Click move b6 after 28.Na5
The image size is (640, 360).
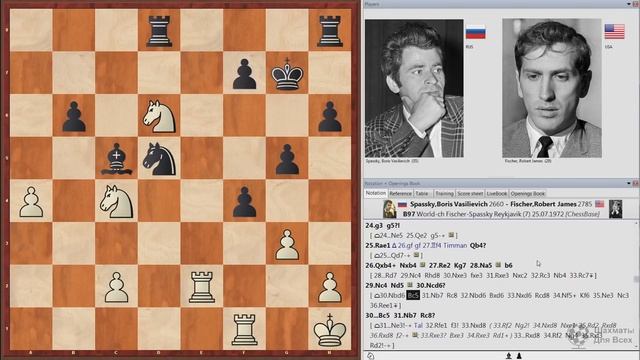[x=508, y=265]
